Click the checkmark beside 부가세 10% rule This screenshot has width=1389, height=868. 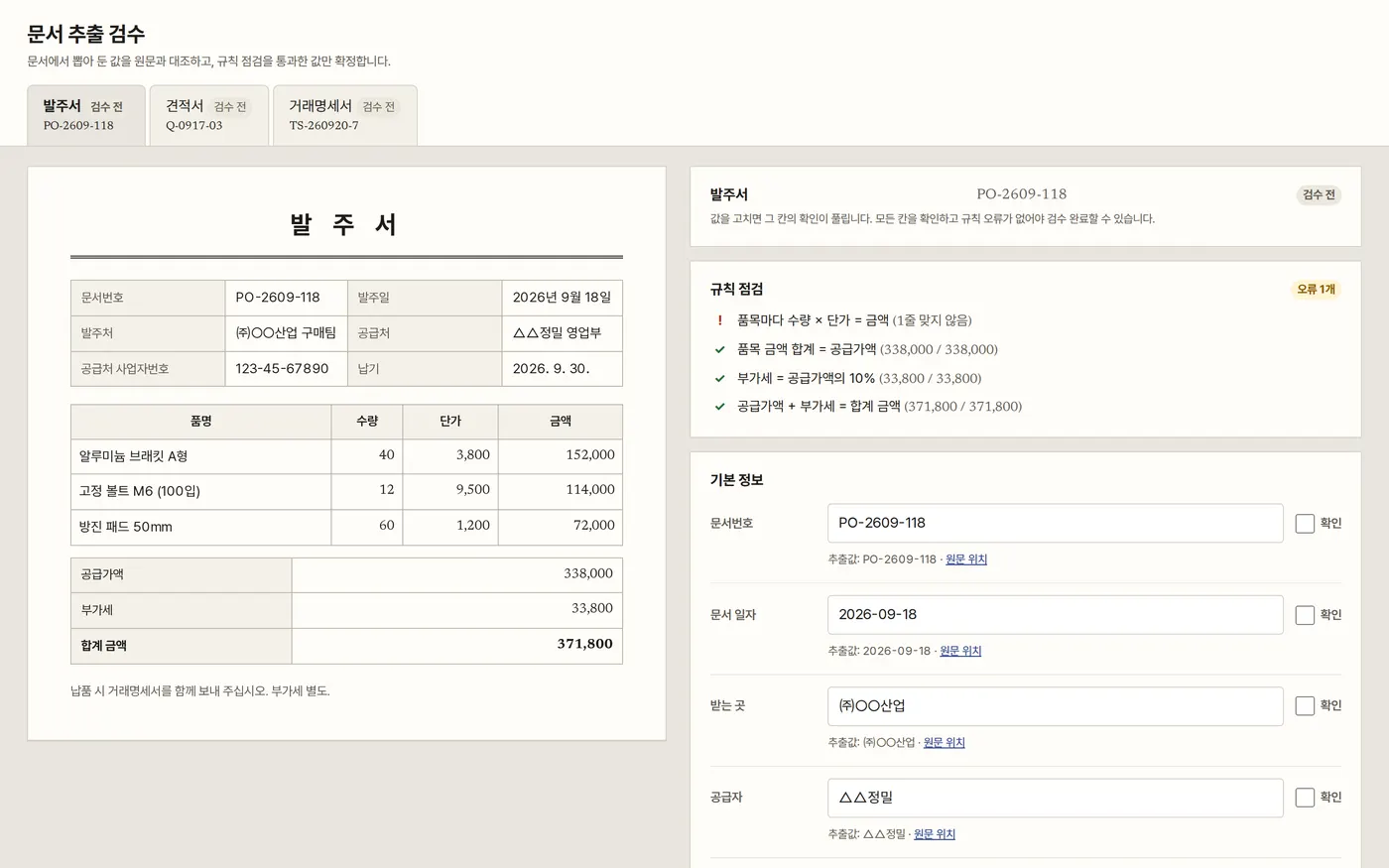coord(720,378)
